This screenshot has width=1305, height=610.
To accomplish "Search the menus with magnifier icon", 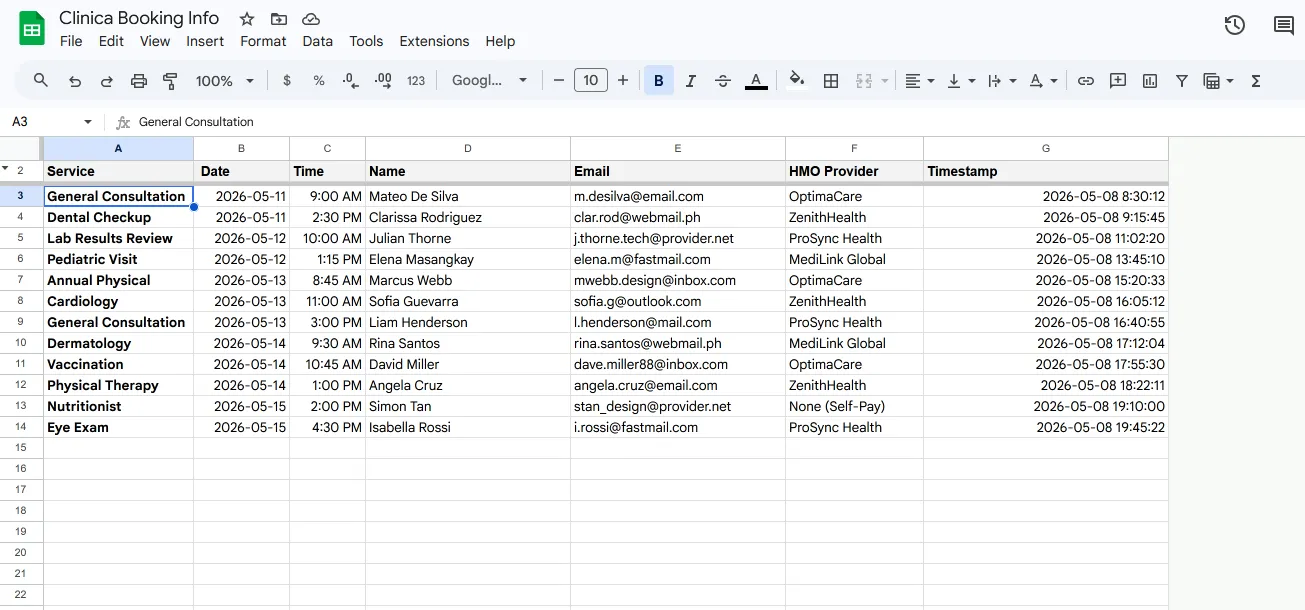I will (x=41, y=81).
